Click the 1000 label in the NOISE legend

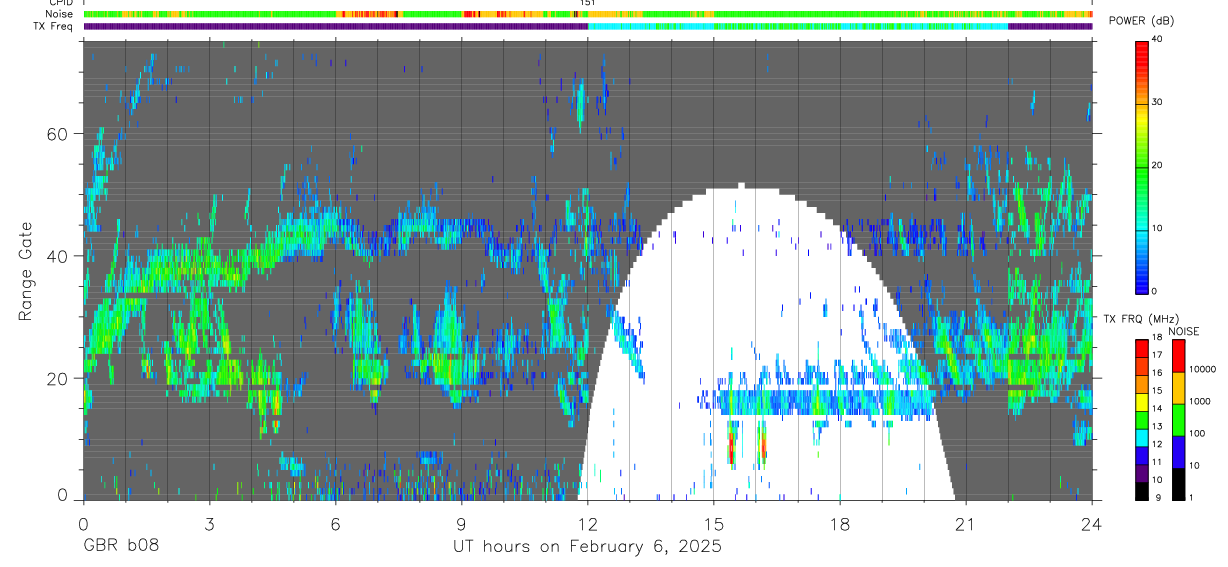pyautogui.click(x=1199, y=401)
